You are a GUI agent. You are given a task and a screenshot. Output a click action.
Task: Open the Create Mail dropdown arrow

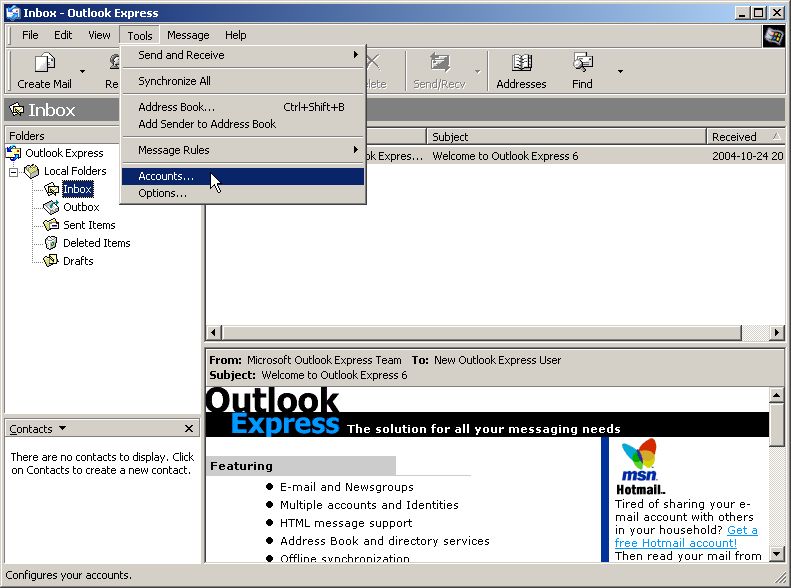pyautogui.click(x=82, y=71)
